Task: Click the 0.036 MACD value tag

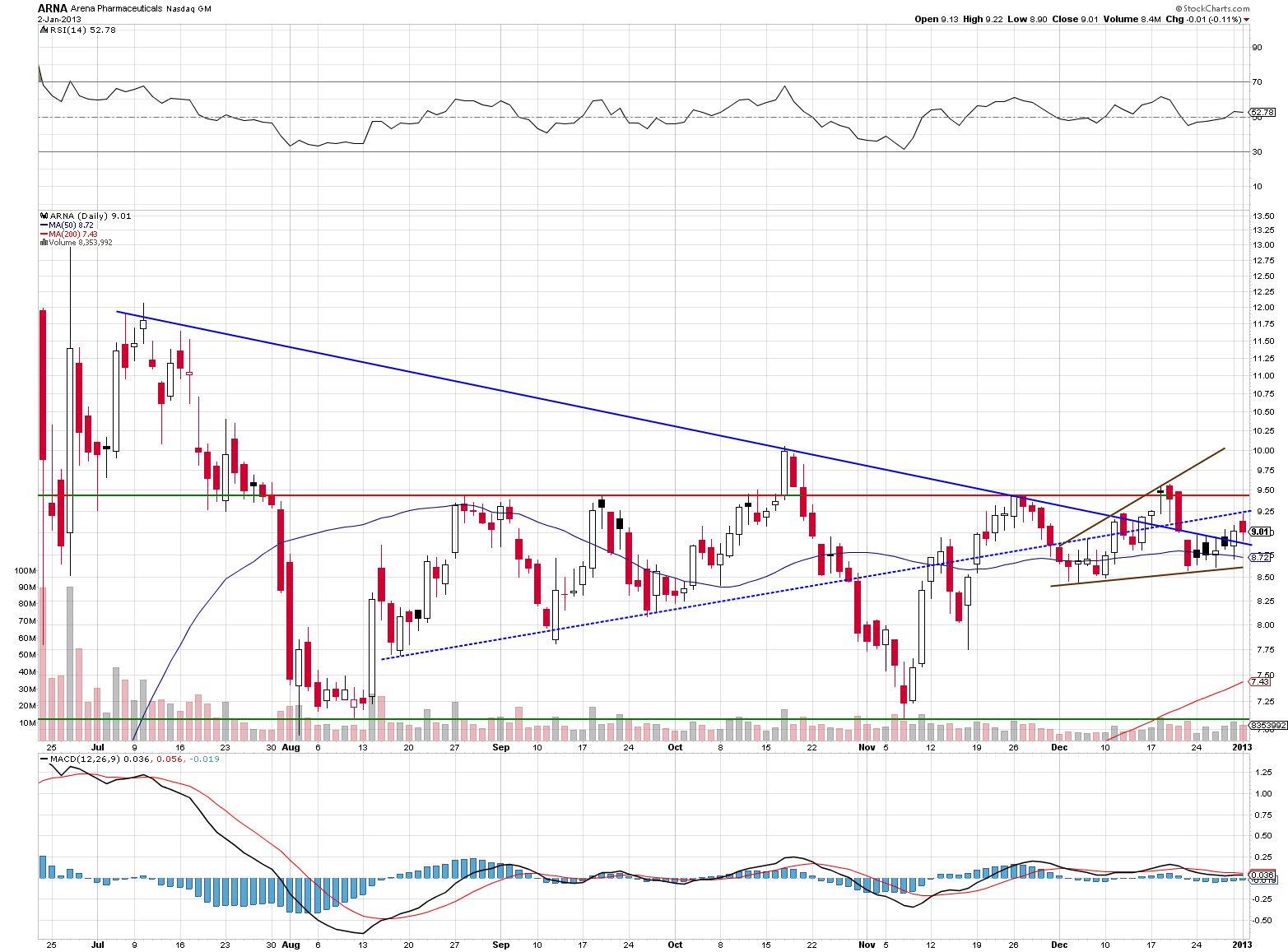Action: click(1262, 875)
